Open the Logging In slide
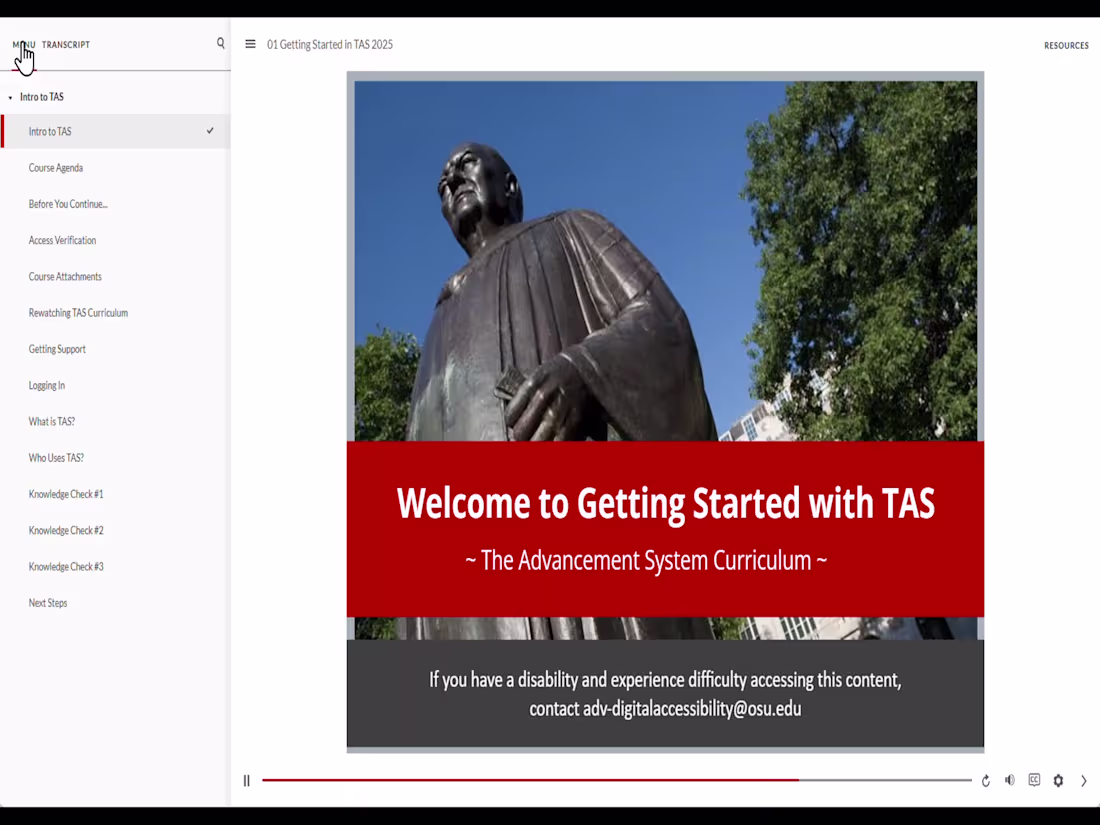Image resolution: width=1100 pixels, height=825 pixels. click(x=47, y=385)
